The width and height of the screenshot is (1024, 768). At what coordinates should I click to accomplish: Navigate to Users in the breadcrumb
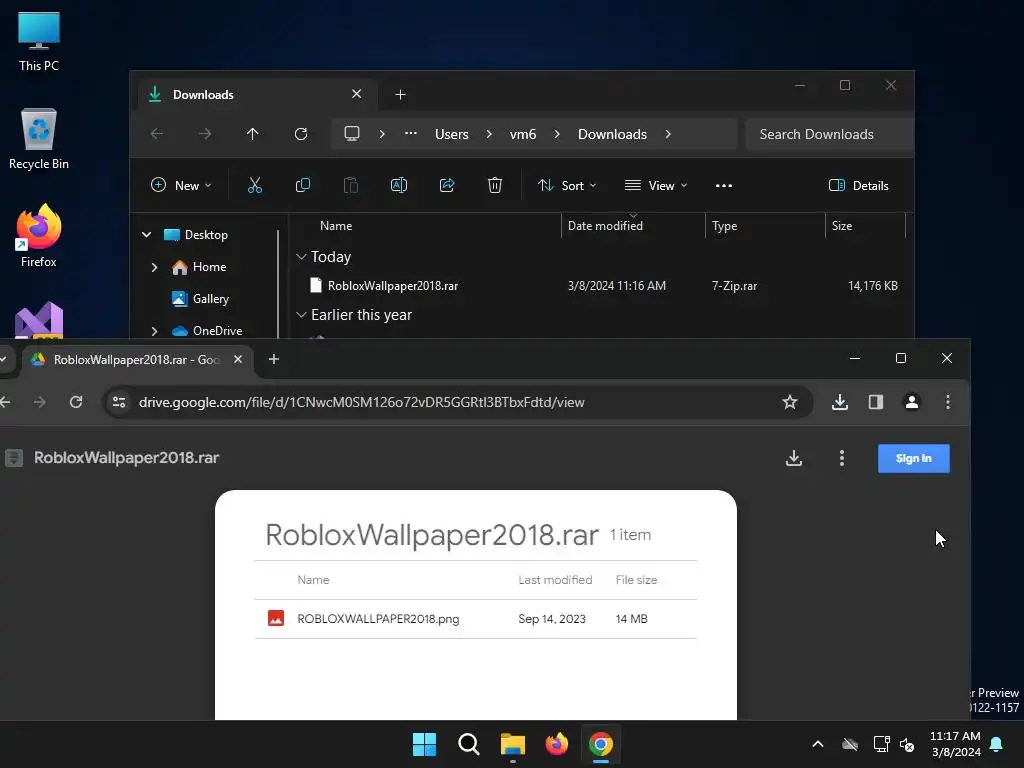click(452, 134)
